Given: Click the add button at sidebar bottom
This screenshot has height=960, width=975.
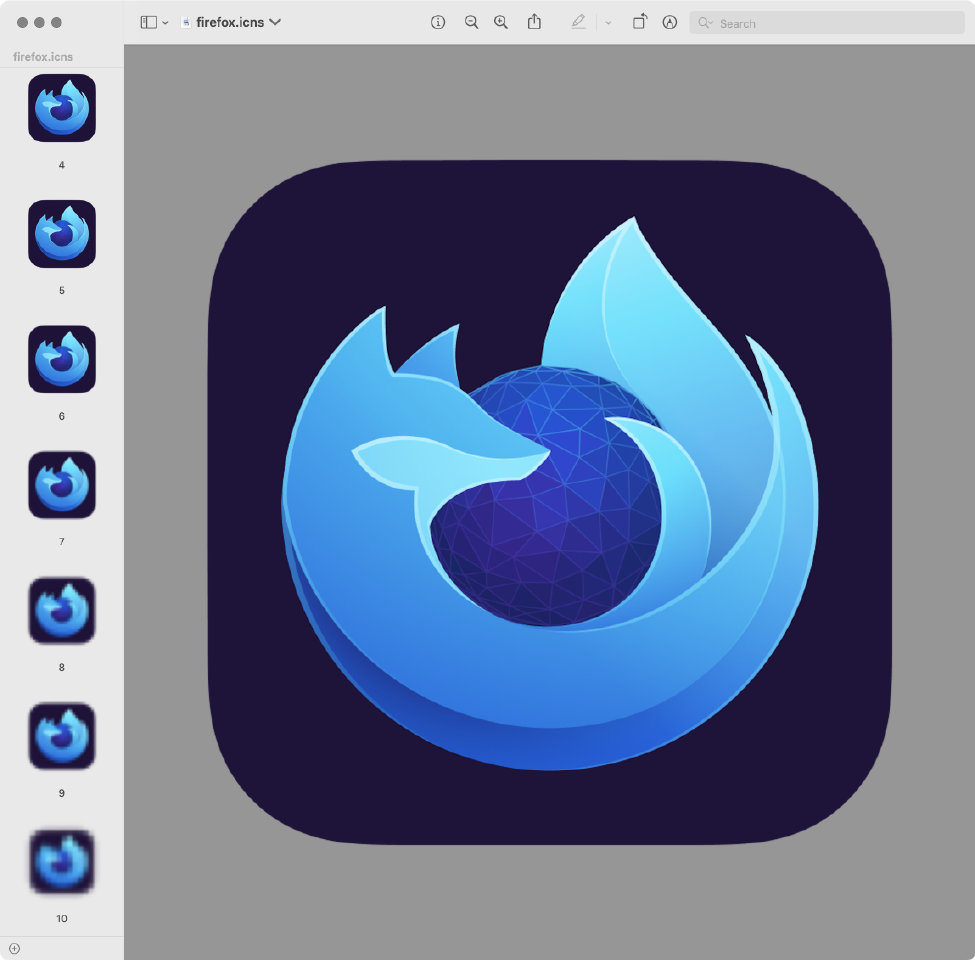Looking at the screenshot, I should [14, 948].
